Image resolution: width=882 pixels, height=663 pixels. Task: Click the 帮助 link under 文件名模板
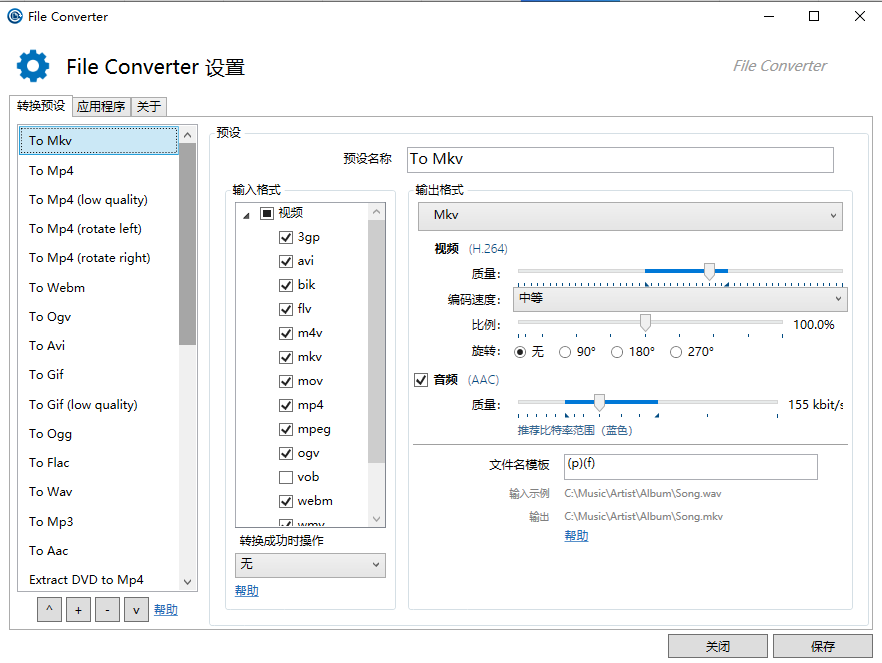[x=576, y=535]
